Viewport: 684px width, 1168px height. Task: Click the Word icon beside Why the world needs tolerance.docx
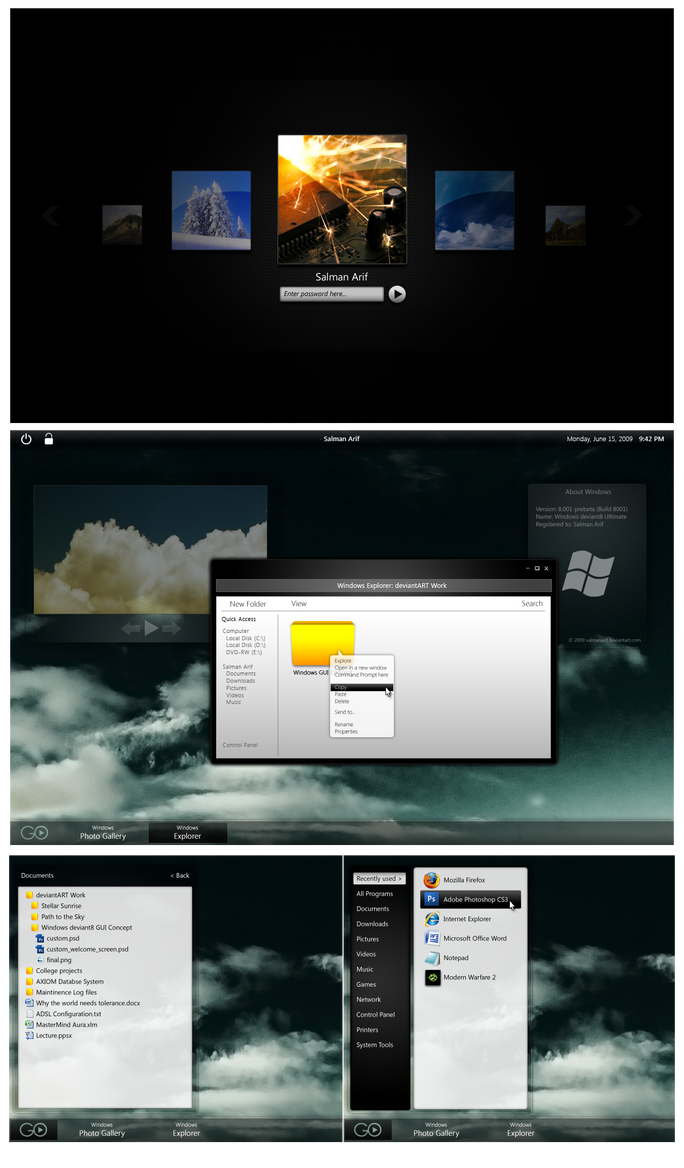point(30,1003)
